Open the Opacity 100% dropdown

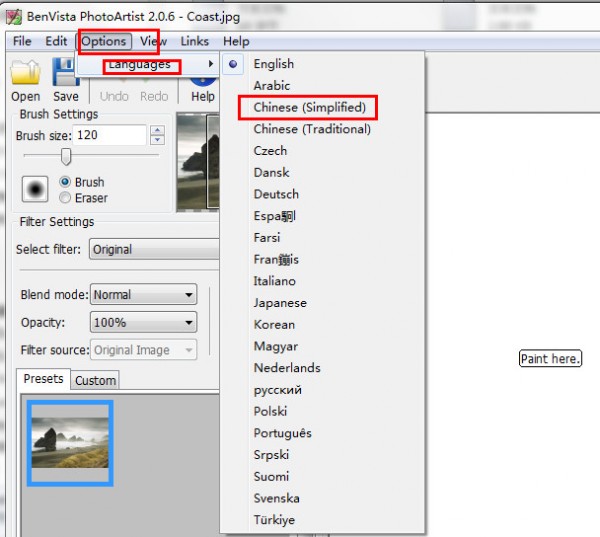(x=143, y=322)
